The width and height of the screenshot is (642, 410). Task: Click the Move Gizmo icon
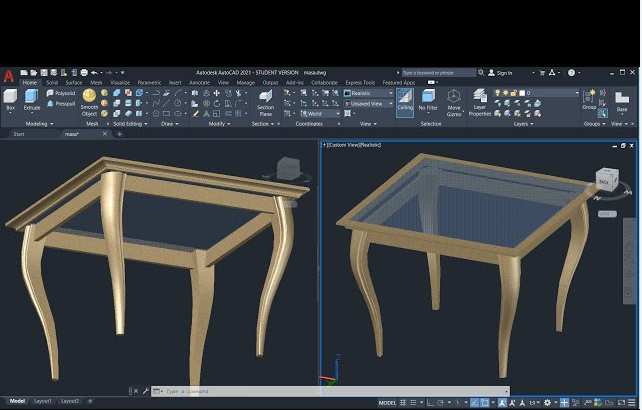tap(454, 103)
